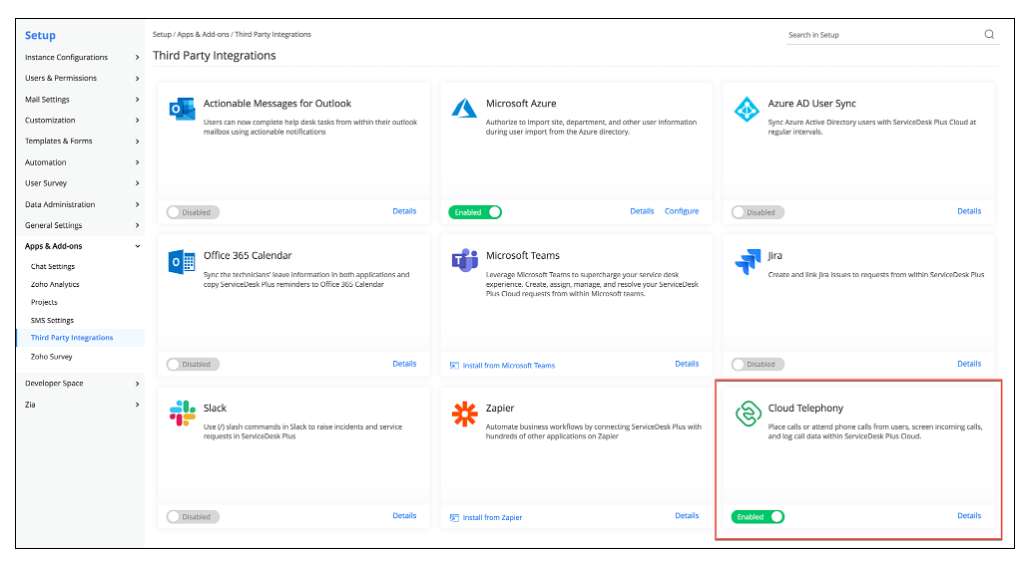This screenshot has height=569, width=1033.
Task: Open Zoho Survey in sidebar
Action: (51, 357)
